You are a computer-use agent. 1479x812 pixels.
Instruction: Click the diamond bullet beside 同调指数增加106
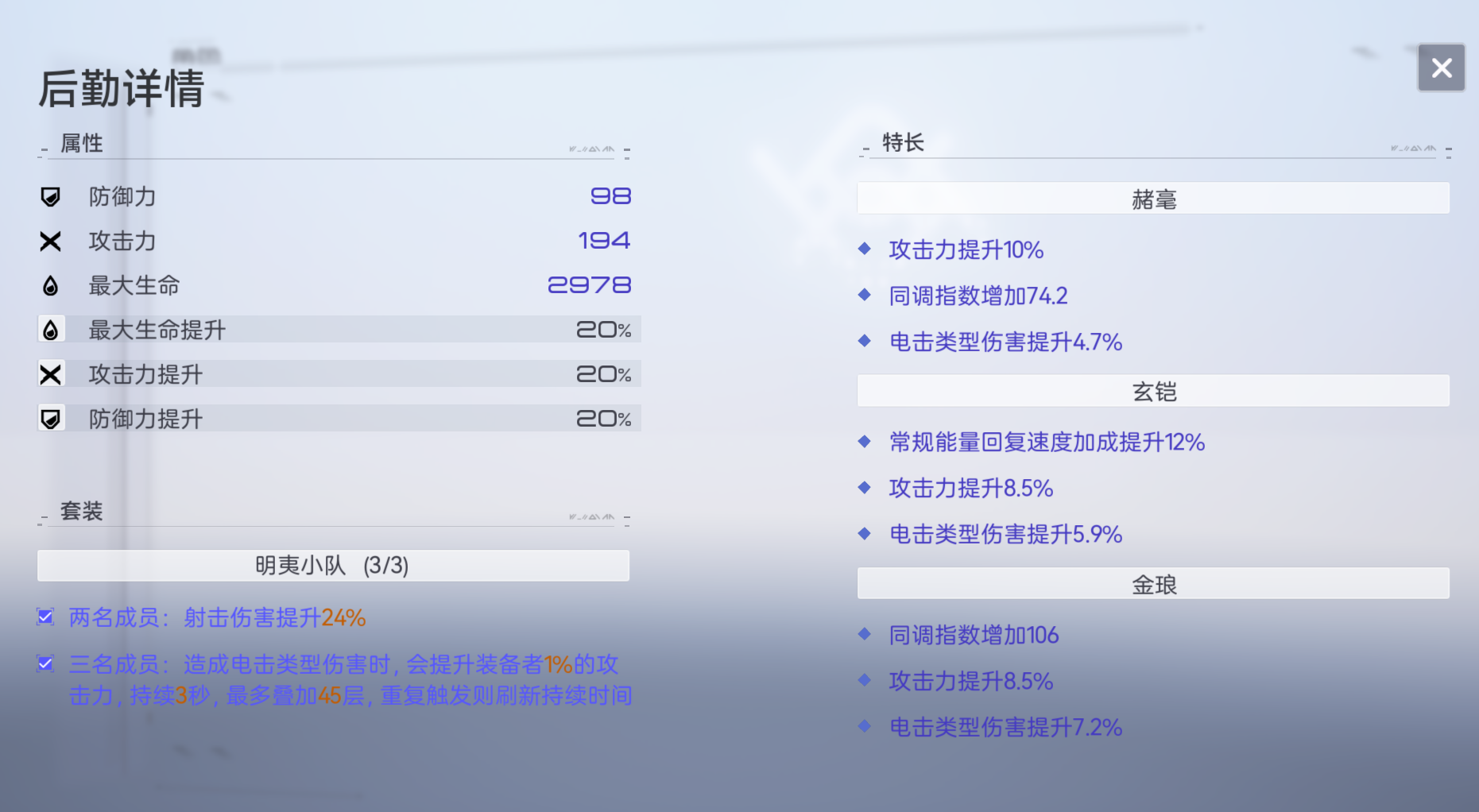tap(865, 634)
